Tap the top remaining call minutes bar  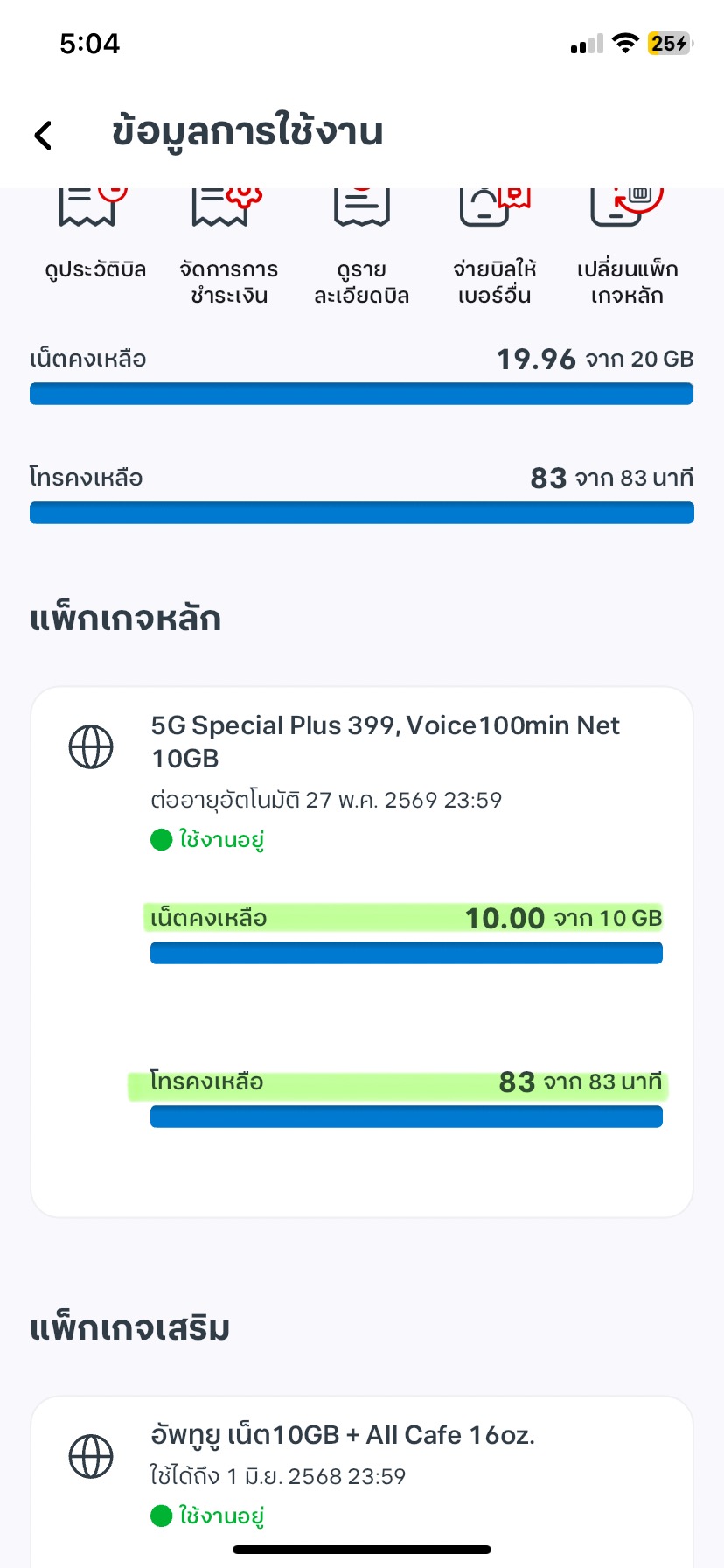tap(361, 513)
